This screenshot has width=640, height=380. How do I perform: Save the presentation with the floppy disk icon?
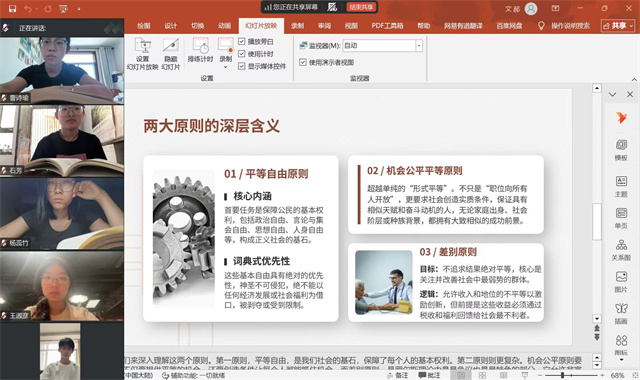(x=12, y=9)
